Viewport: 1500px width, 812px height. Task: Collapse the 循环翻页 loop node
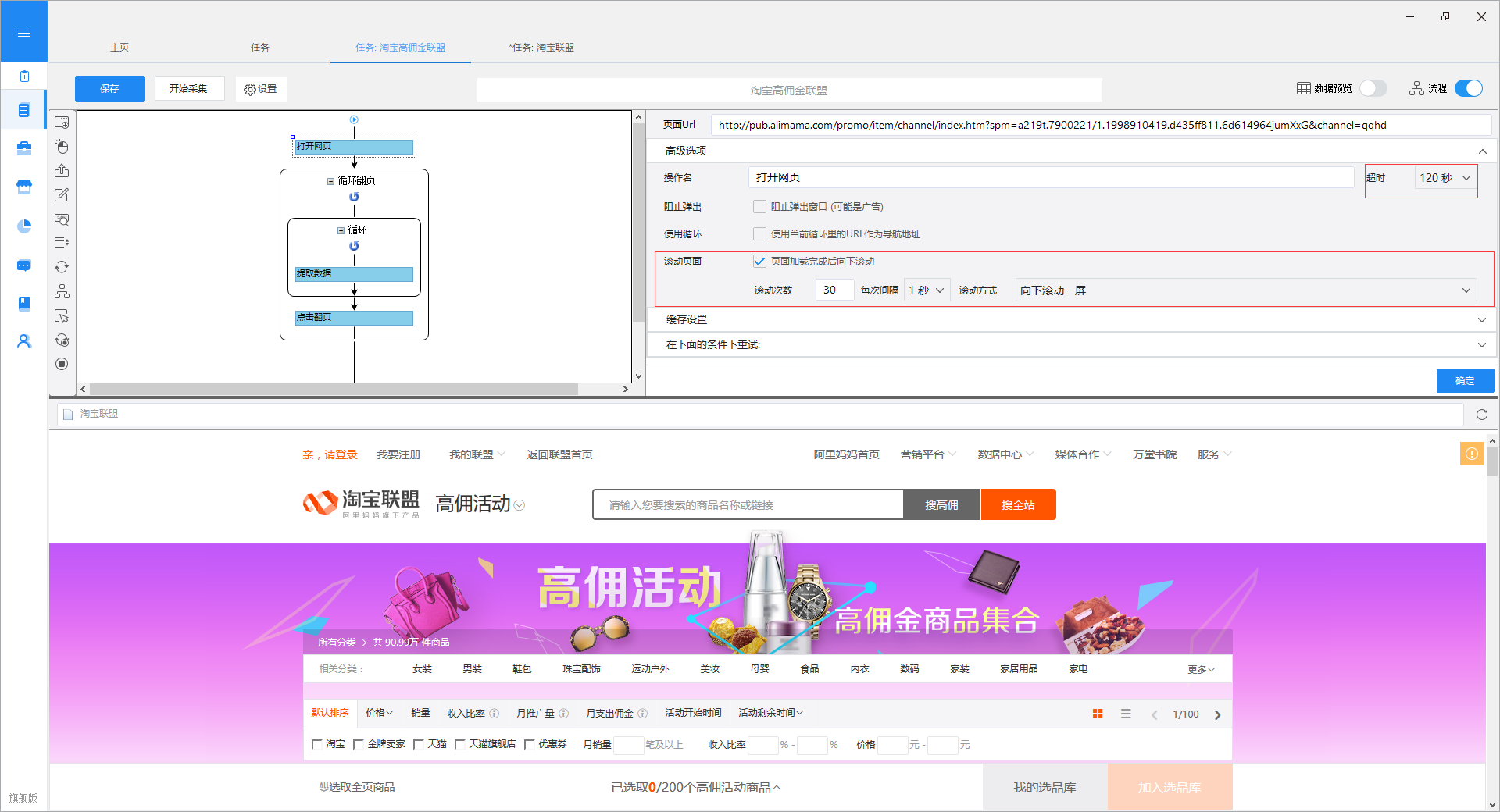pos(330,181)
